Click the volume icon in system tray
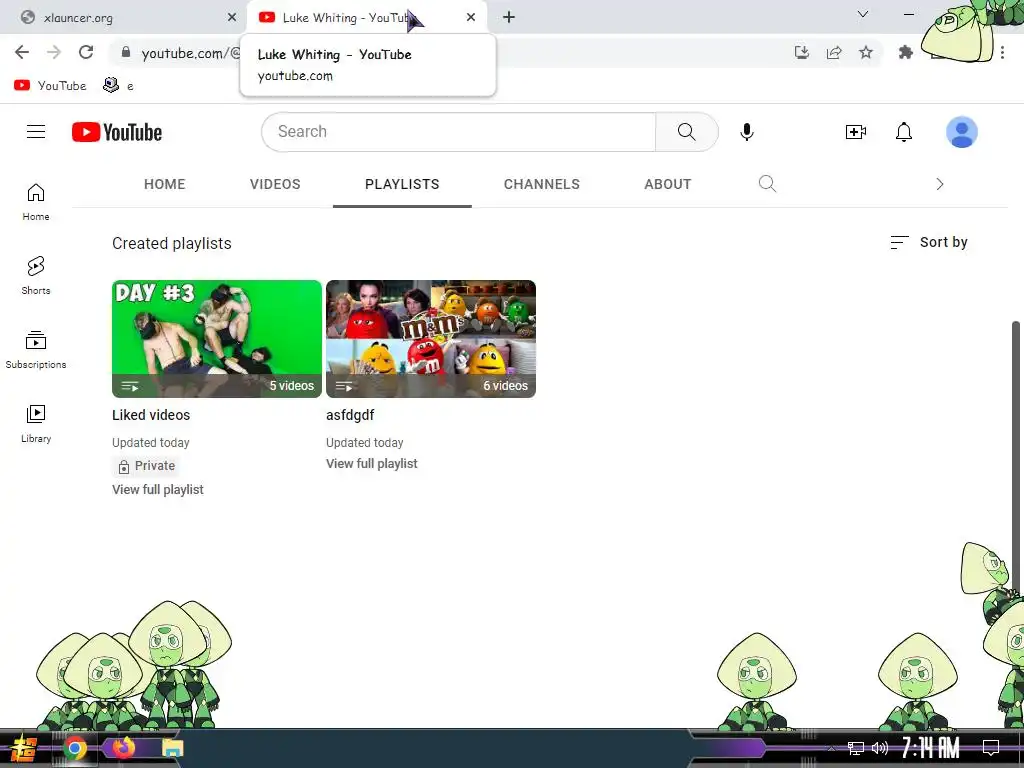 [880, 748]
